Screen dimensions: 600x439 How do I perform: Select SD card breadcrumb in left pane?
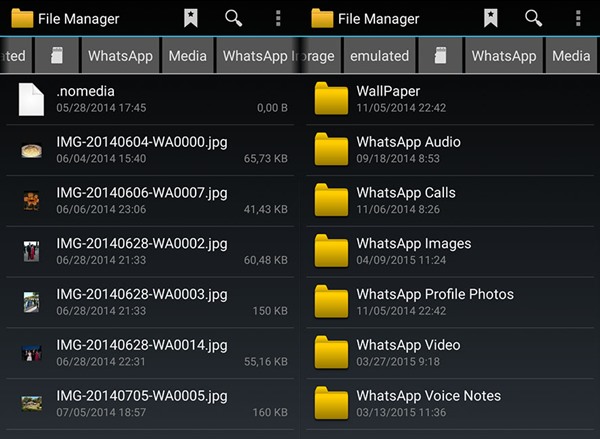pyautogui.click(x=57, y=56)
